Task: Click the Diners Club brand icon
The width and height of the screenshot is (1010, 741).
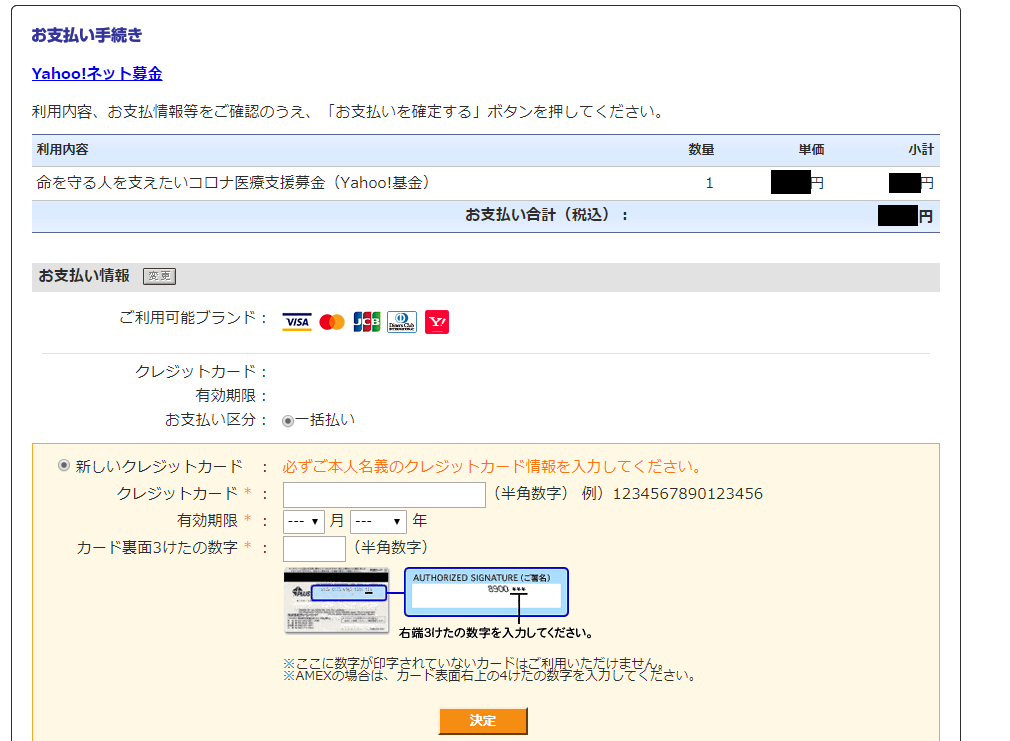Action: pos(402,322)
